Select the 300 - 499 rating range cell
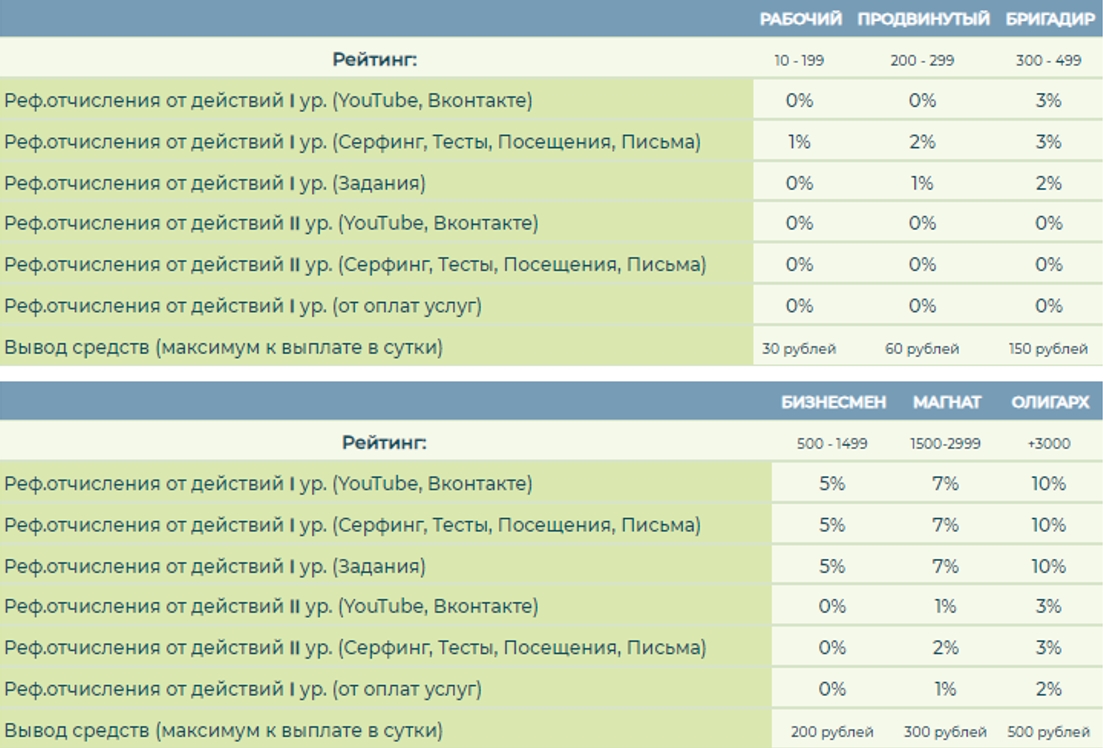The width and height of the screenshot is (1103, 748). [x=1048, y=61]
